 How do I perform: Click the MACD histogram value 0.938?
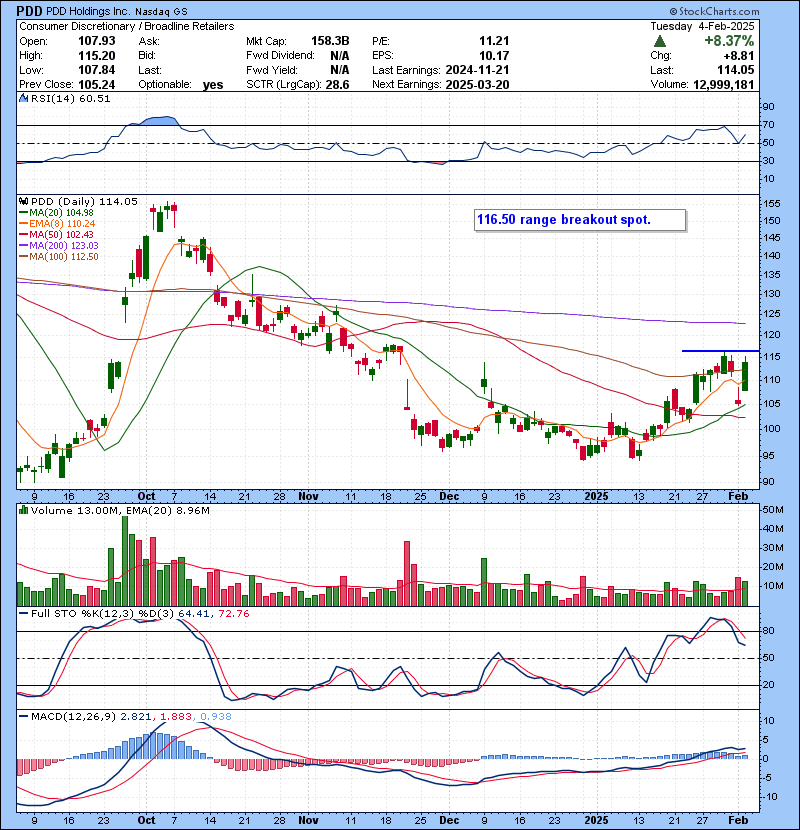coord(215,717)
